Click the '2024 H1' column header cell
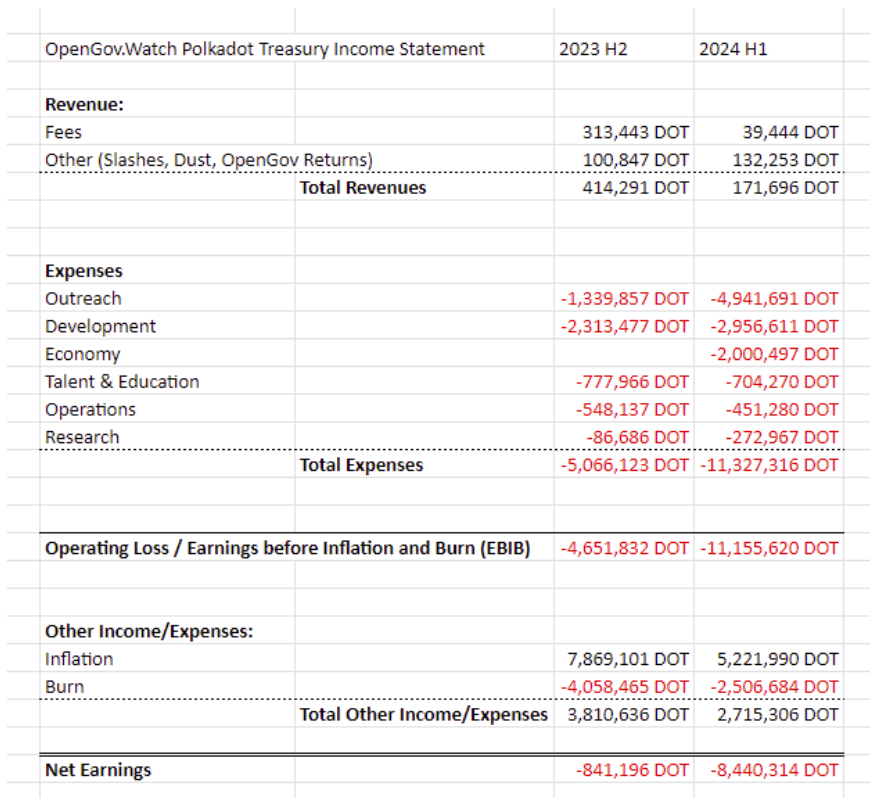 coord(733,49)
